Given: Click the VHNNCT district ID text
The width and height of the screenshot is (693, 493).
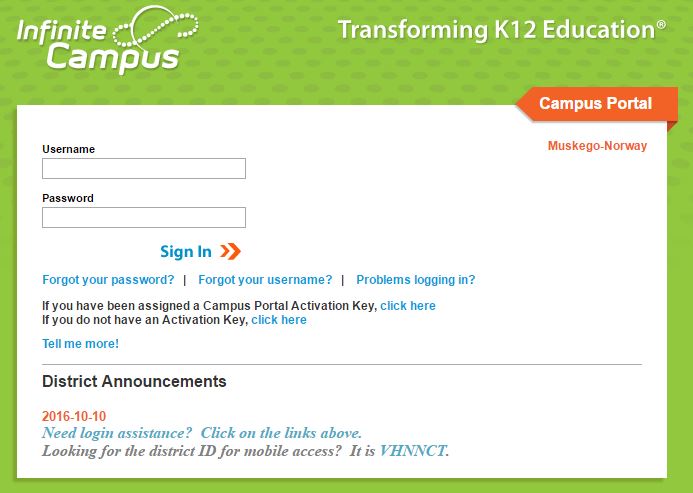Looking at the screenshot, I should tap(412, 451).
